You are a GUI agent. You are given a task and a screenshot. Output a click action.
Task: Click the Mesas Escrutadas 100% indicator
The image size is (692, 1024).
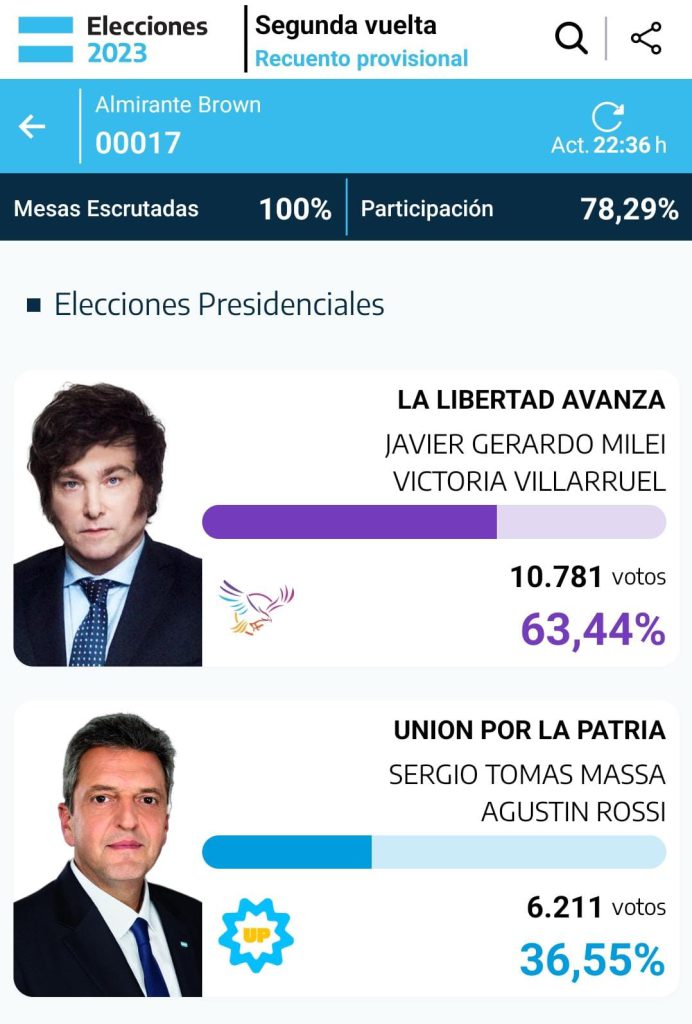(x=172, y=209)
